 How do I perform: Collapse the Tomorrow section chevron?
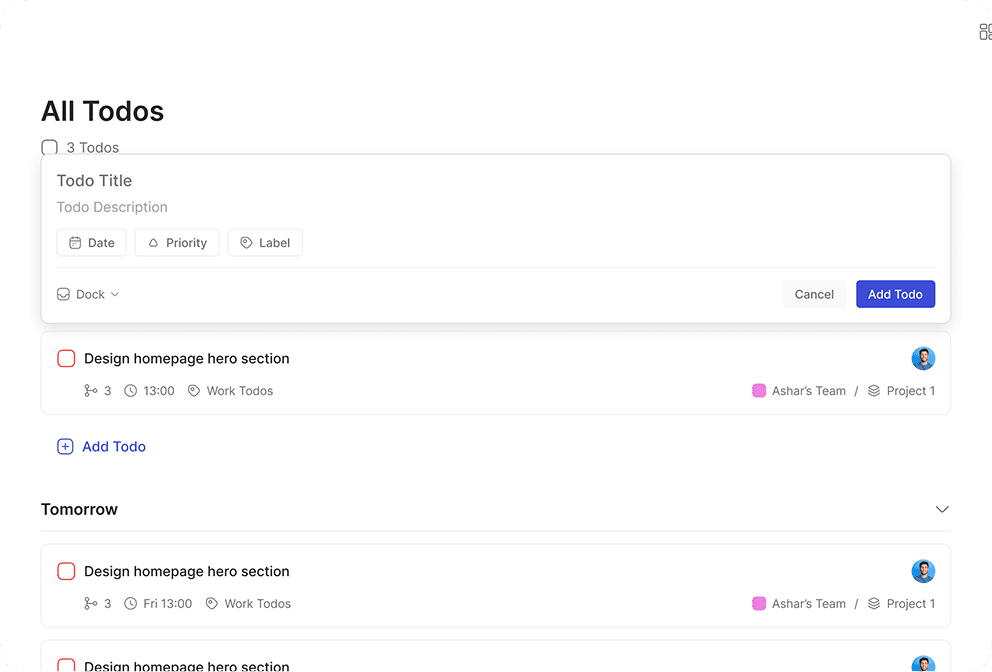click(x=942, y=509)
